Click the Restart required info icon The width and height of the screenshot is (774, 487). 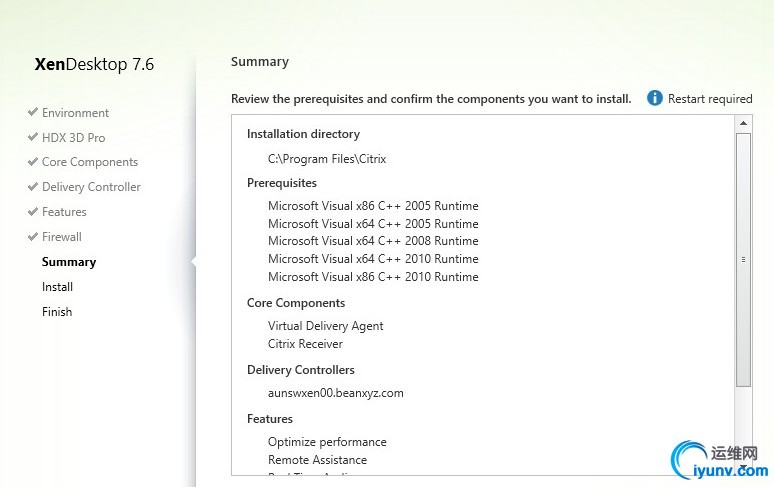655,98
